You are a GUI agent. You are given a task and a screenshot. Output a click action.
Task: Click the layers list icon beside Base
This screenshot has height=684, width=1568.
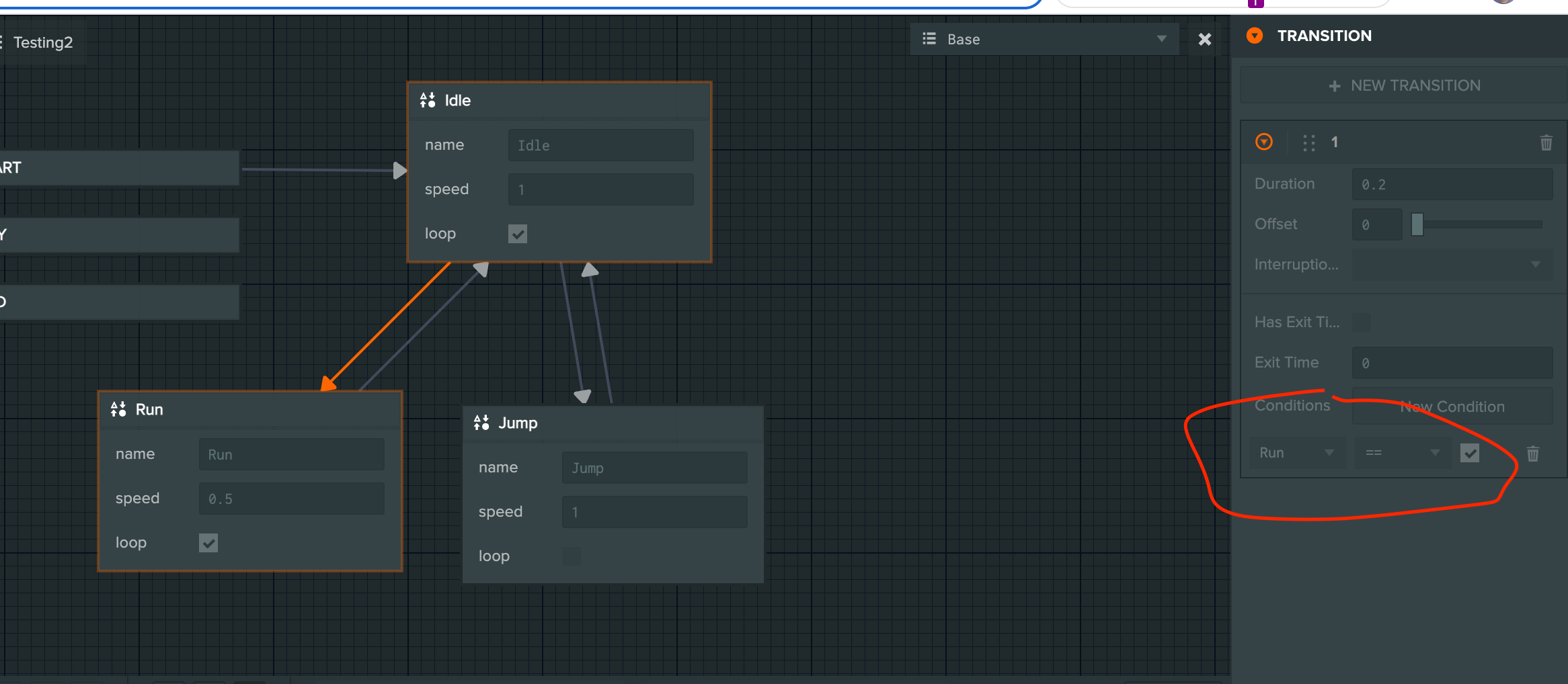coord(929,39)
